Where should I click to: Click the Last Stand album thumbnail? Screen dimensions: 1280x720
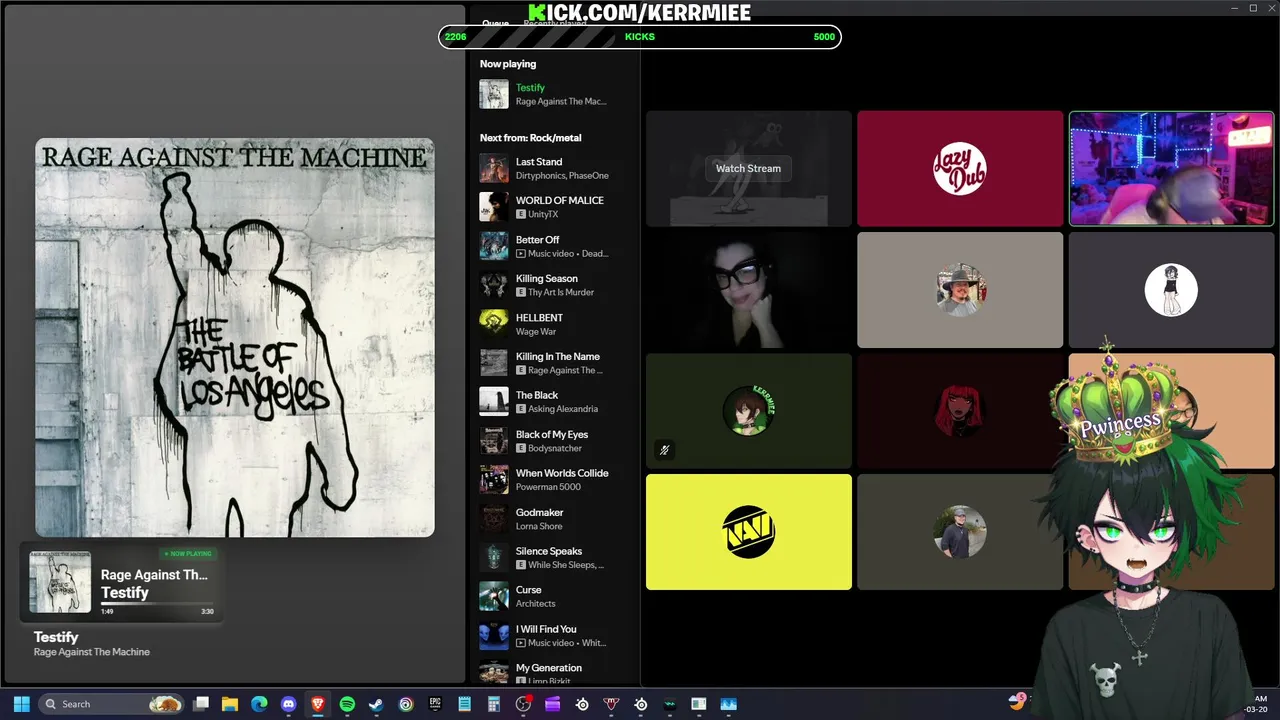494,168
